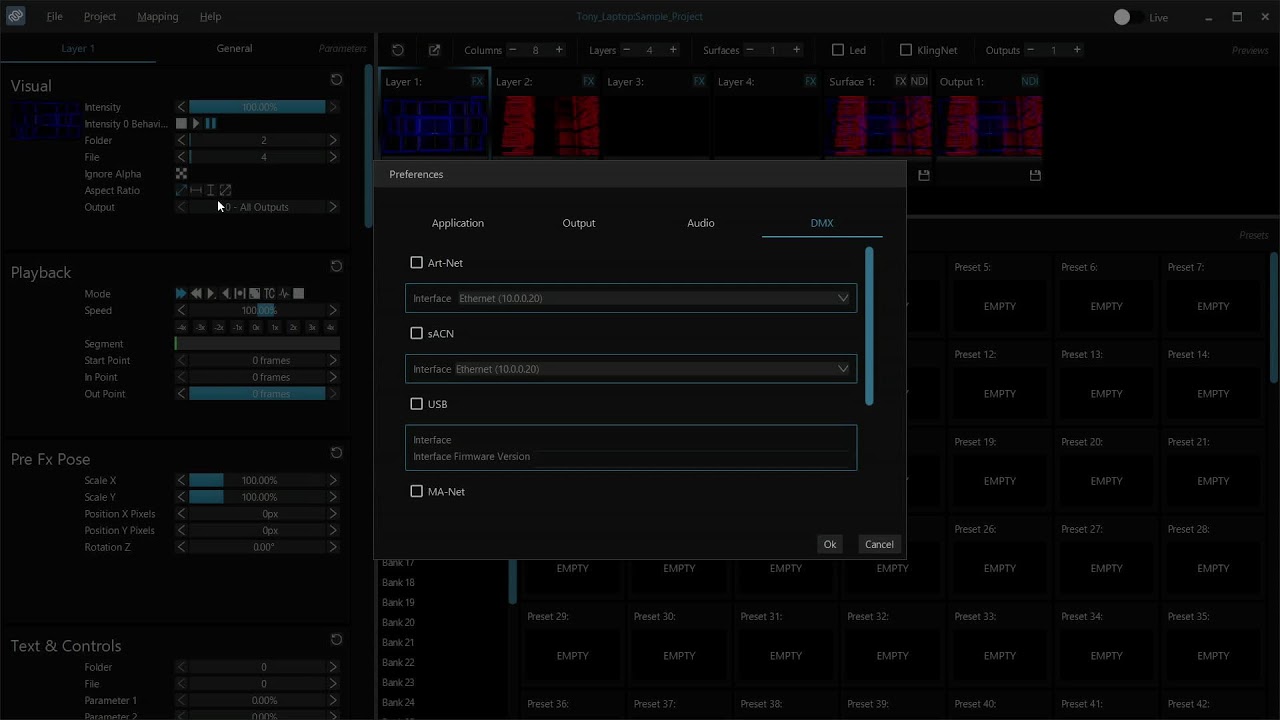The height and width of the screenshot is (720, 1280).
Task: Tick the Led checkbox in toolbar
Action: point(838,50)
